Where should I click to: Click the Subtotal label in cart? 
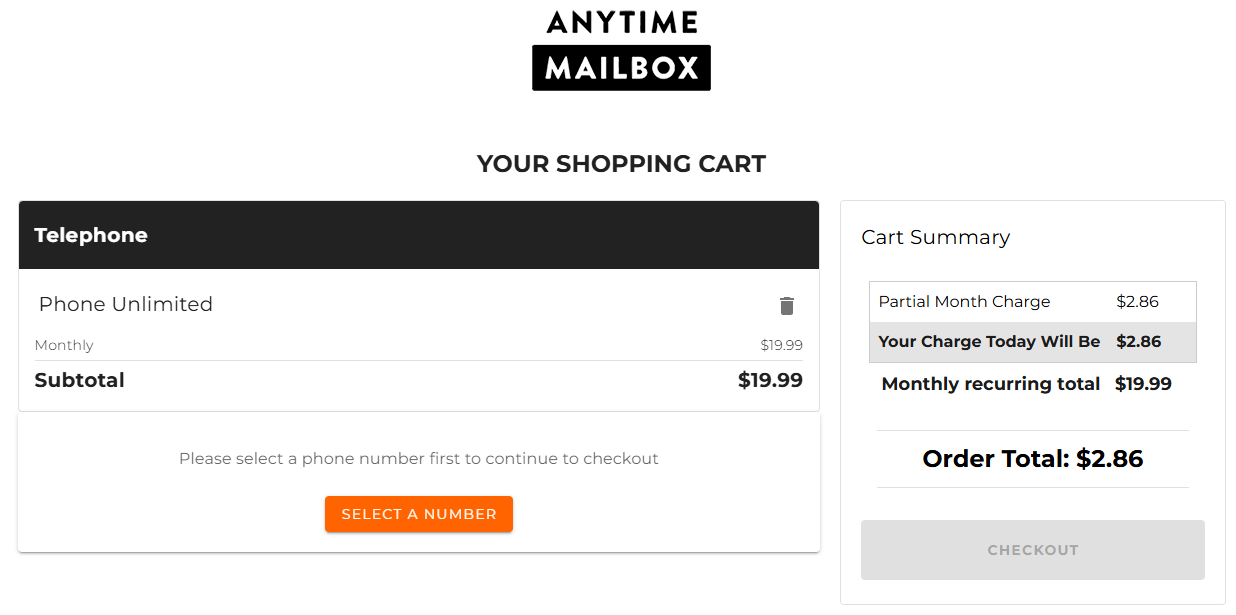coord(80,380)
